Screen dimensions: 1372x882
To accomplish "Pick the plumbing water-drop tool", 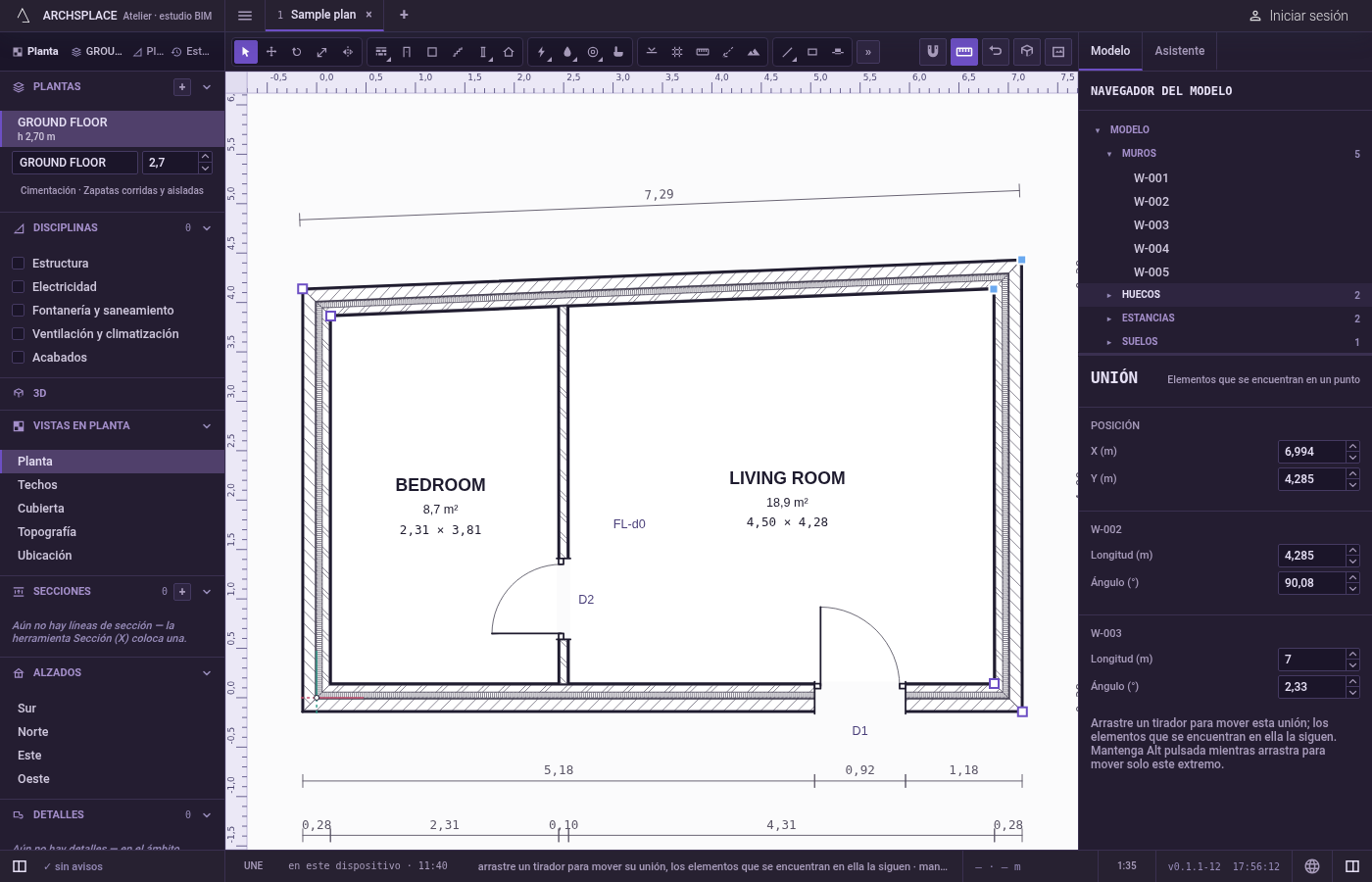I will (x=567, y=52).
